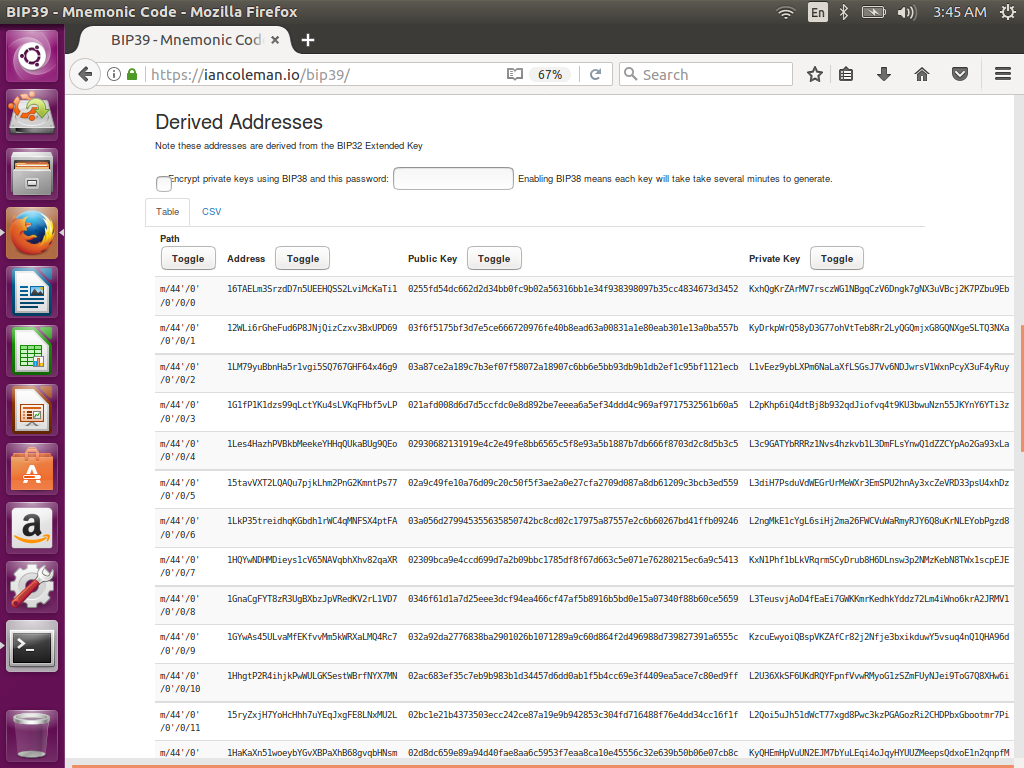Toggle the Path column visibility
This screenshot has width=1024, height=768.
(188, 258)
